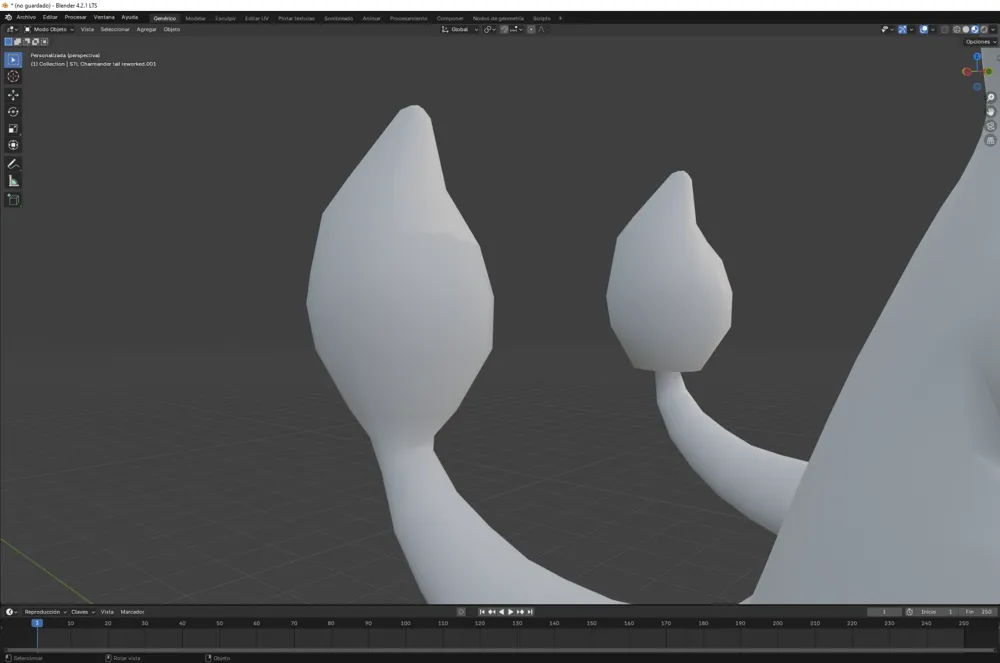The height and width of the screenshot is (663, 1000).
Task: Switch to the Modelar workspace tab
Action: 195,18
